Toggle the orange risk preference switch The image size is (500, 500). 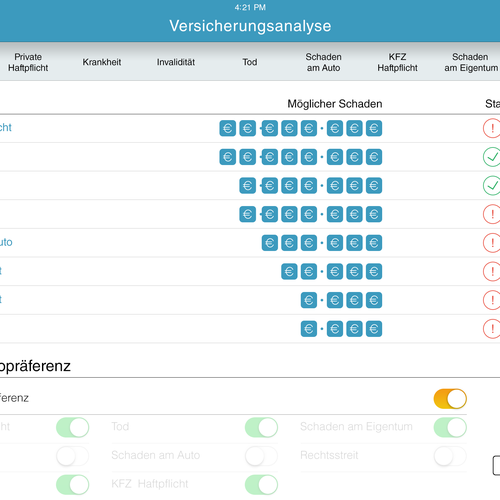tap(450, 399)
